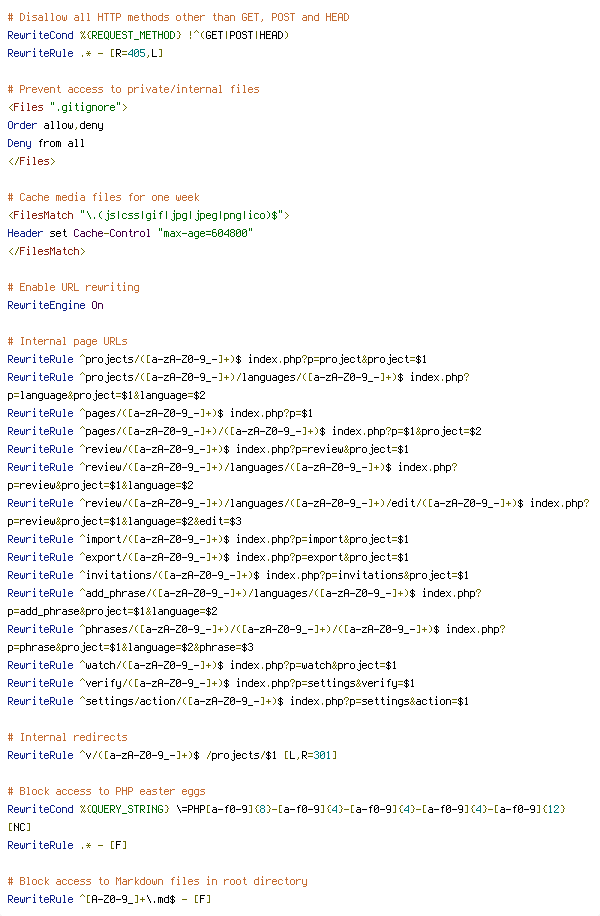Click the continuation line 'p=review&project=$1&language=$2'
Viewport: 600px width, 916px height.
[100, 485]
